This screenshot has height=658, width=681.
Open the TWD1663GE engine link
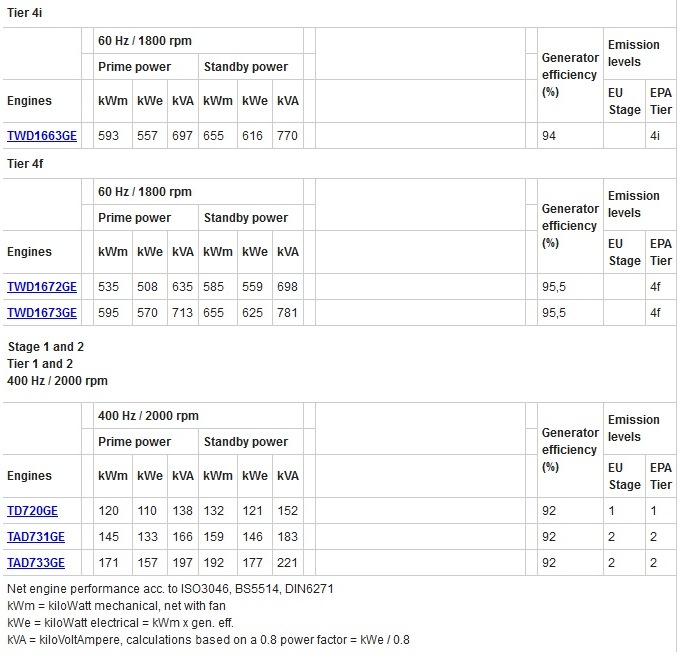click(42, 136)
